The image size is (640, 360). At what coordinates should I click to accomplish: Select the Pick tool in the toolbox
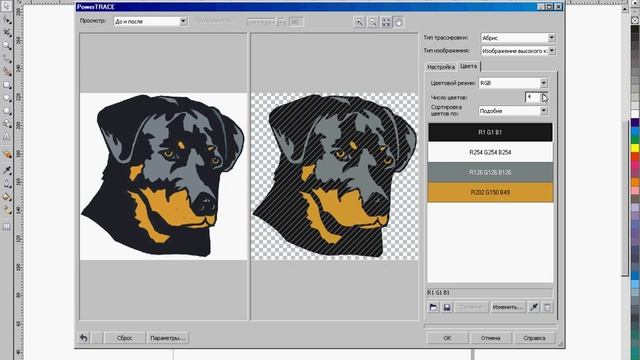(x=7, y=6)
